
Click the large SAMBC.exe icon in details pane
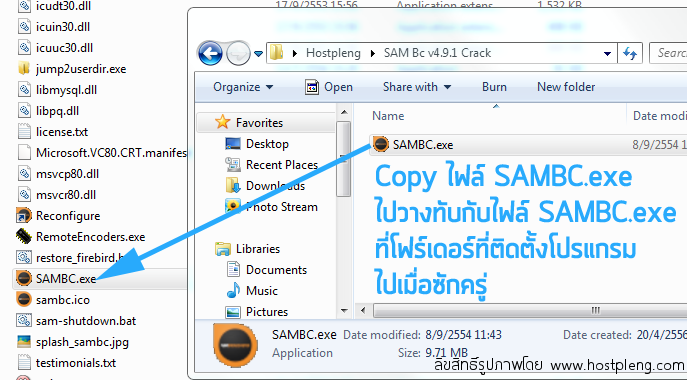[235, 345]
